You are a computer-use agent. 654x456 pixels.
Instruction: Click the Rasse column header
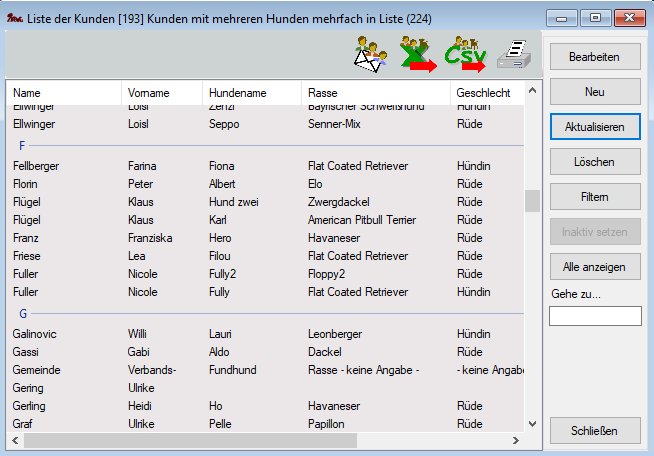[x=376, y=93]
